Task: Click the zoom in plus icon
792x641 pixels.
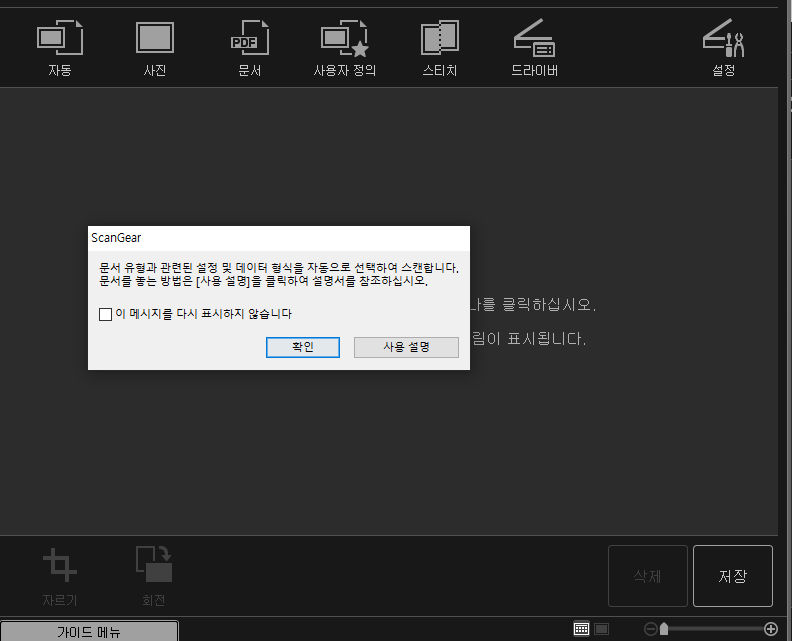Action: click(x=771, y=629)
